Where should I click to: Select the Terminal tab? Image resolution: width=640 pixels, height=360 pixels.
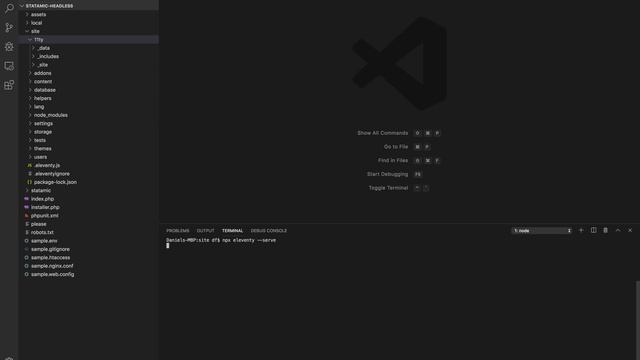pos(232,231)
